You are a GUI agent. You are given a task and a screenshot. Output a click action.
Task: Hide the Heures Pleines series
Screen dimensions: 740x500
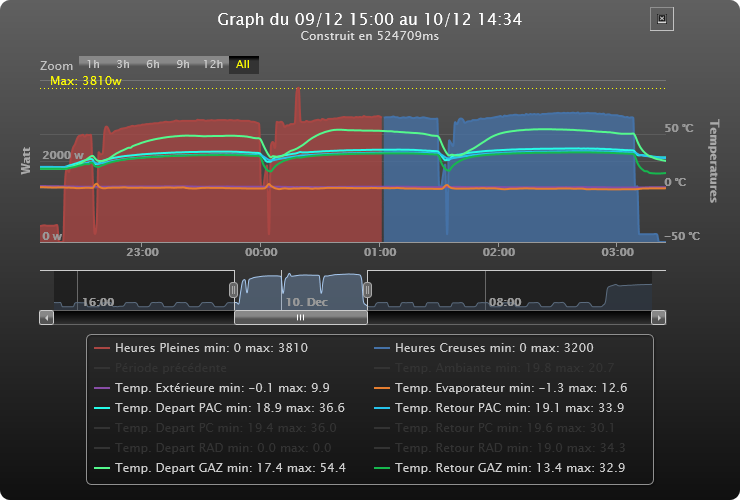pos(210,348)
